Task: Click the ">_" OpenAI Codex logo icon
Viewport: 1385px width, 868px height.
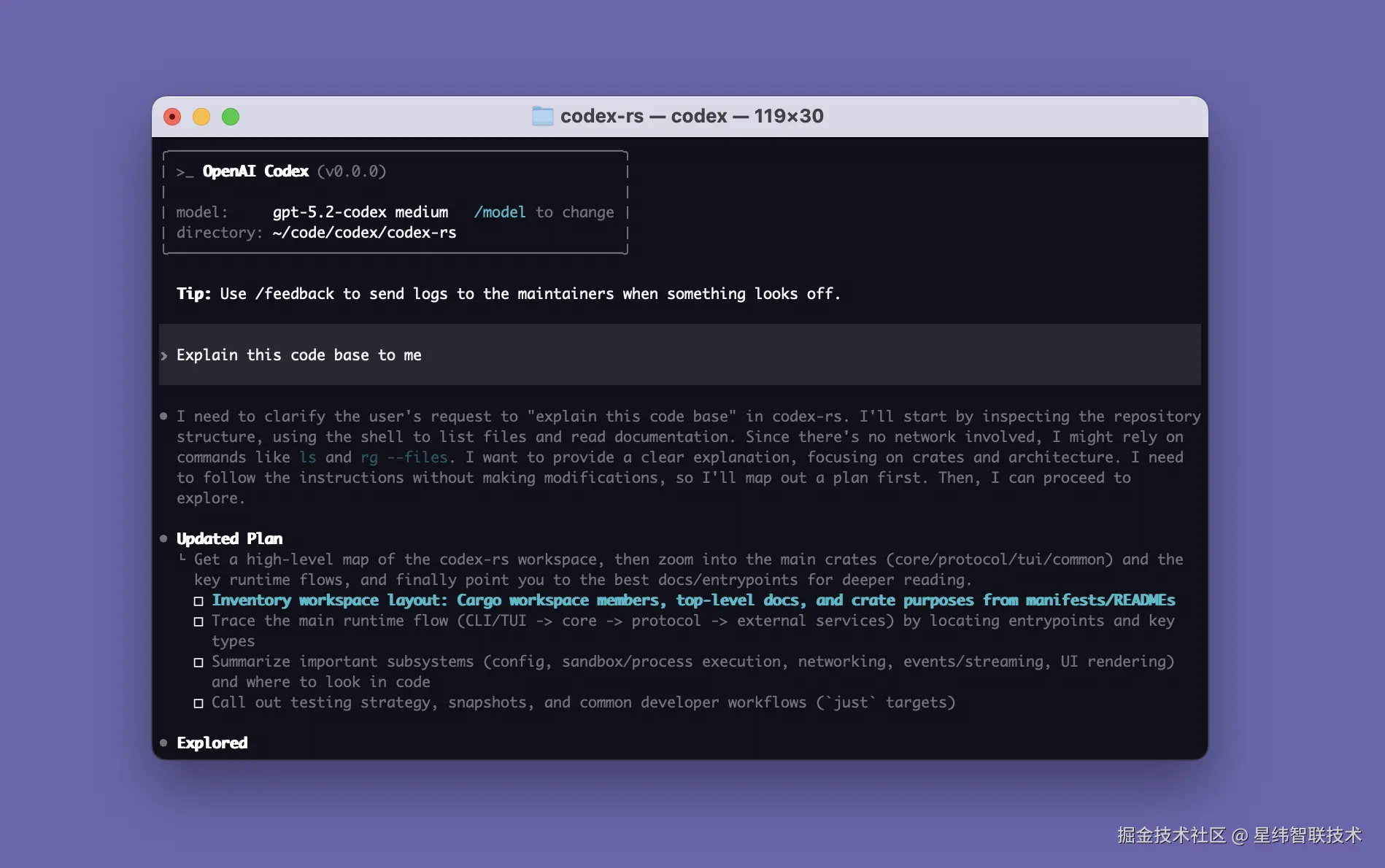Action: tap(185, 172)
